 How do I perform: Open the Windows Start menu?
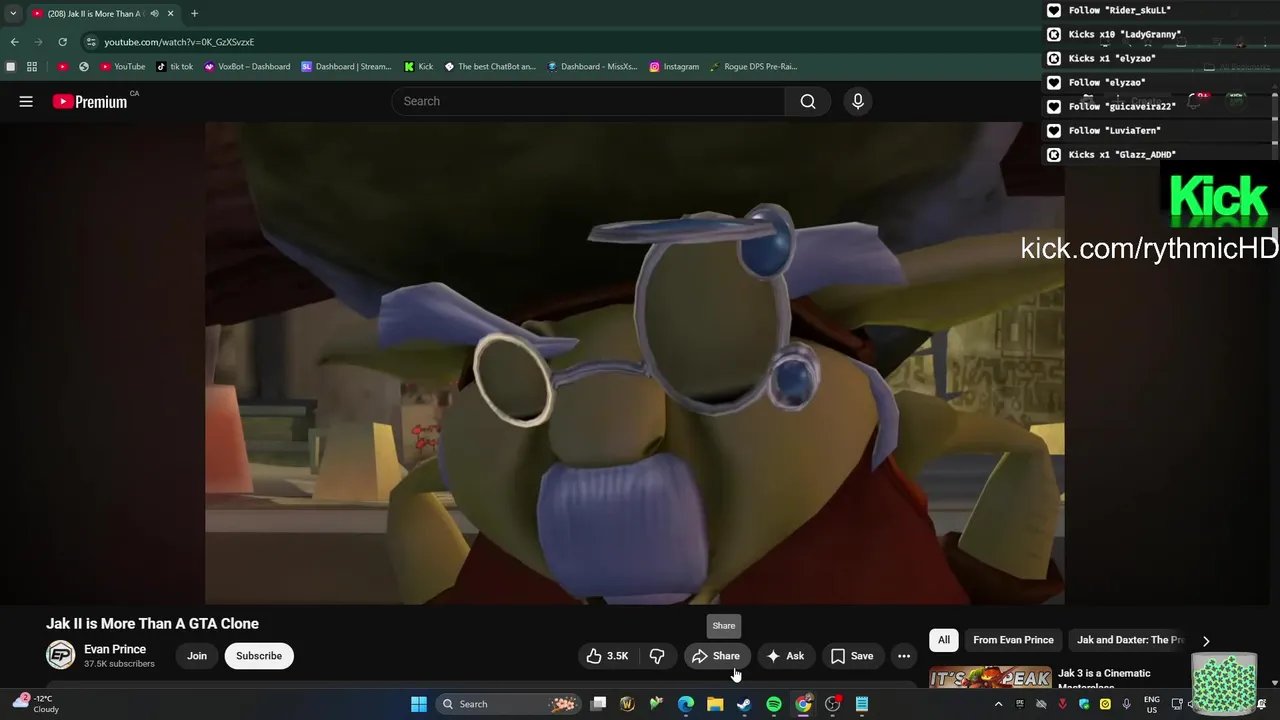click(419, 704)
